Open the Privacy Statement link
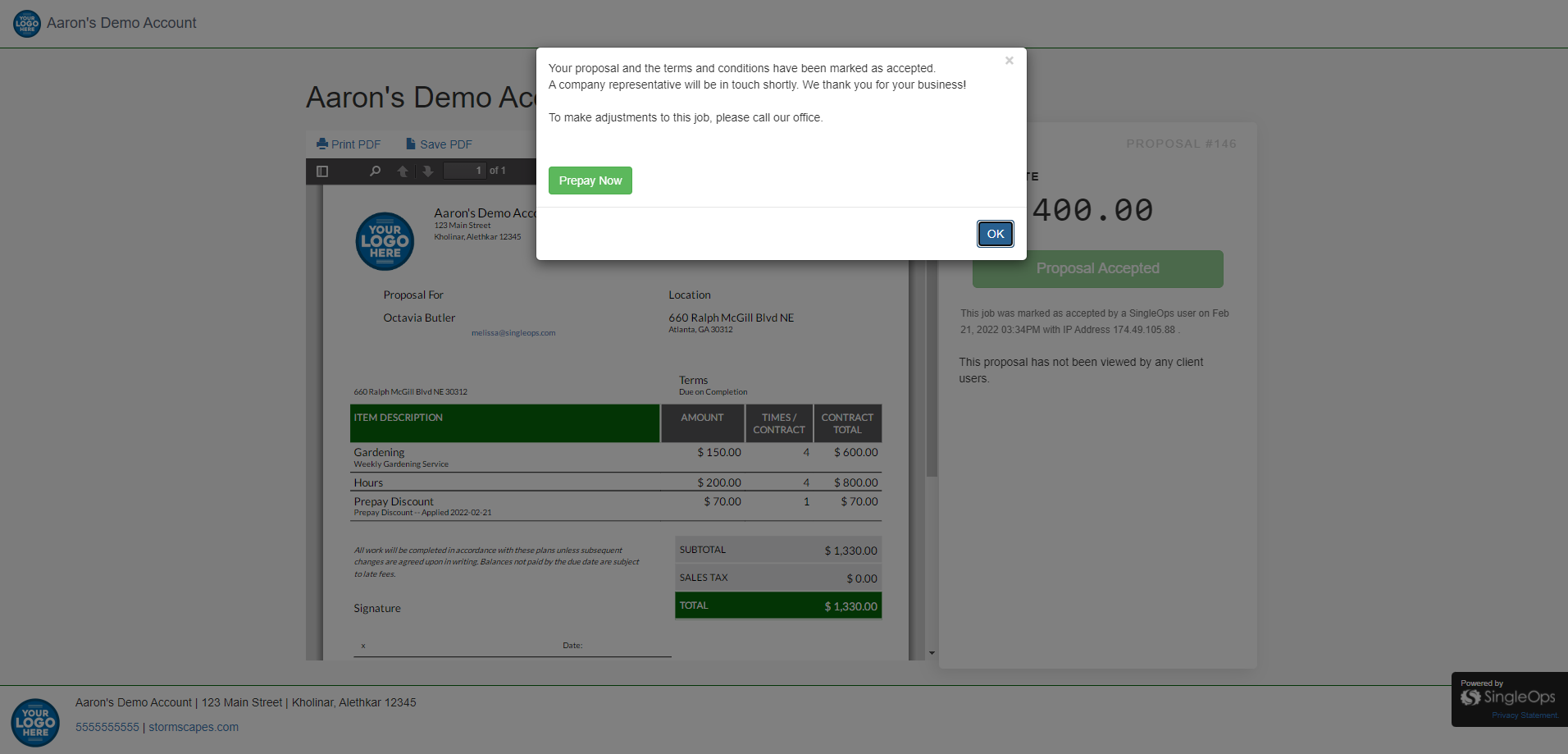This screenshot has width=1568, height=754. (1524, 715)
